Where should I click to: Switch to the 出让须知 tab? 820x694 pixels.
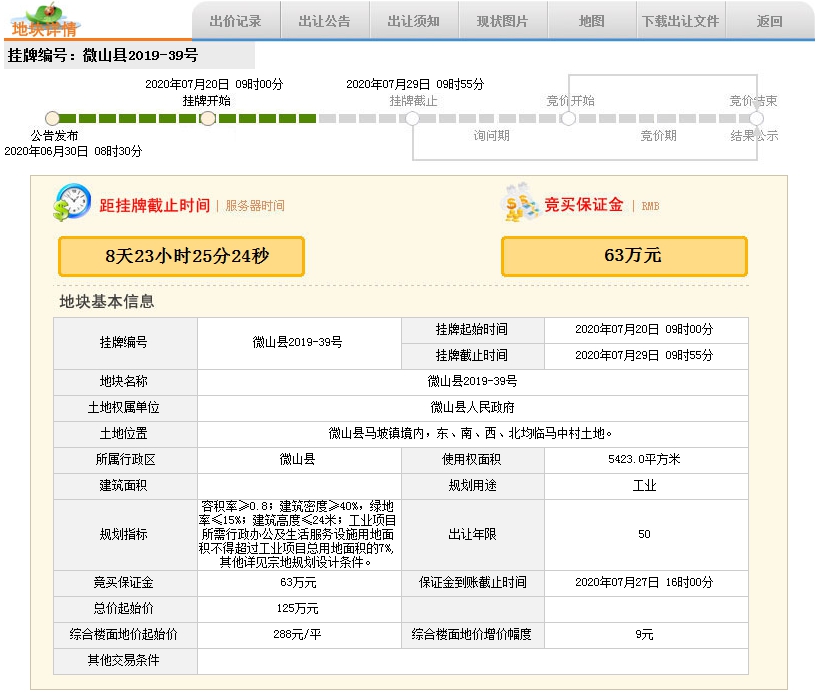point(414,21)
